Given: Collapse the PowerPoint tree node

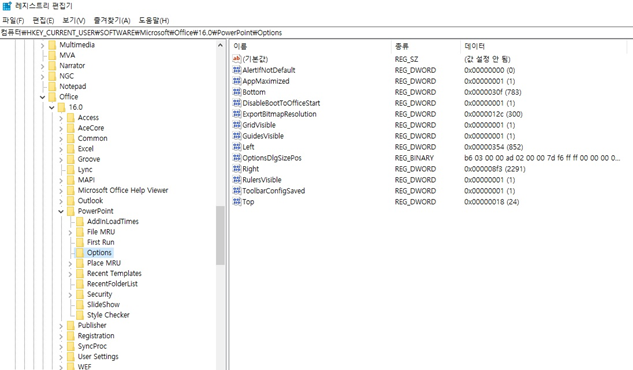Looking at the screenshot, I should click(61, 211).
